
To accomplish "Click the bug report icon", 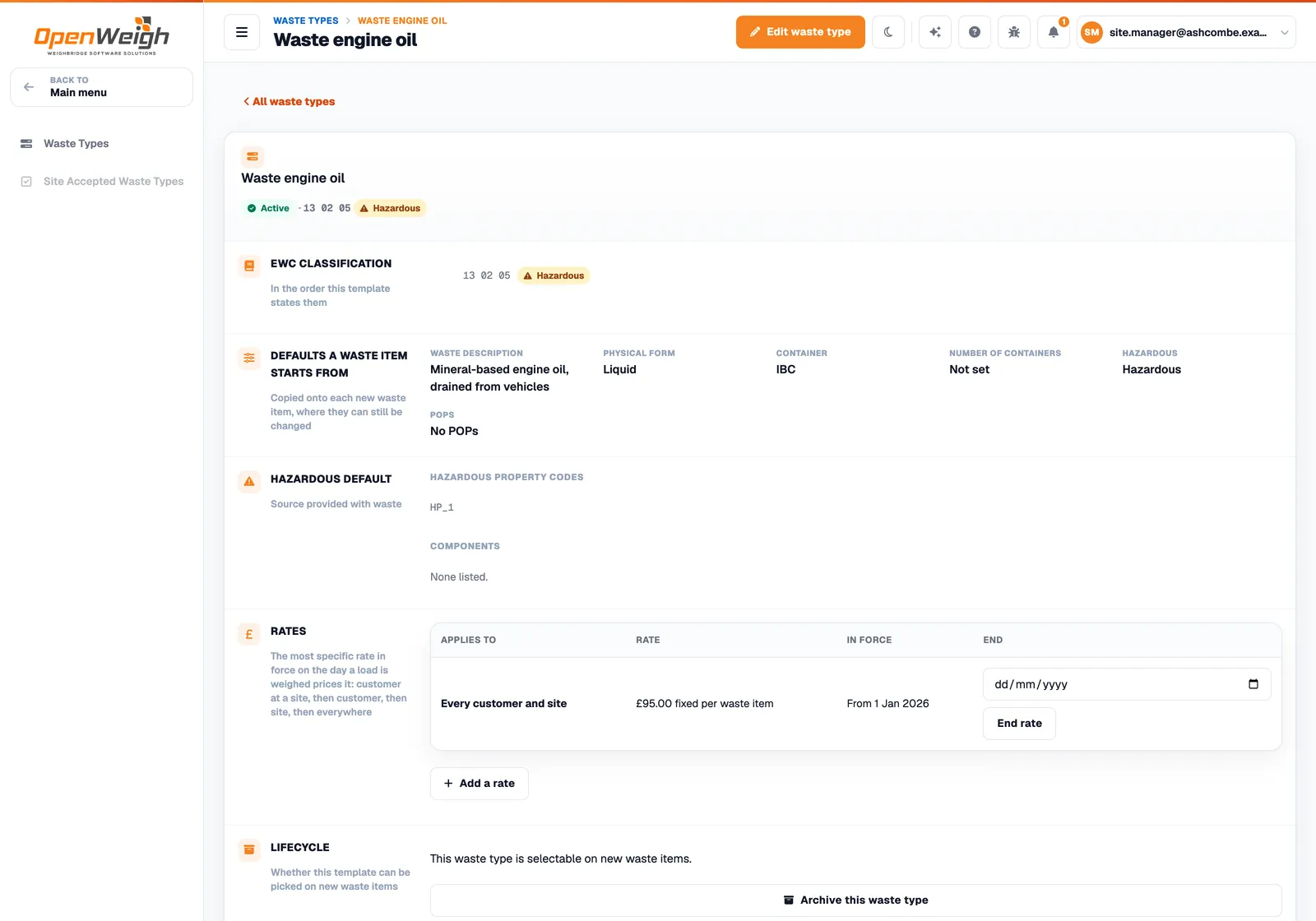I will (x=1014, y=32).
